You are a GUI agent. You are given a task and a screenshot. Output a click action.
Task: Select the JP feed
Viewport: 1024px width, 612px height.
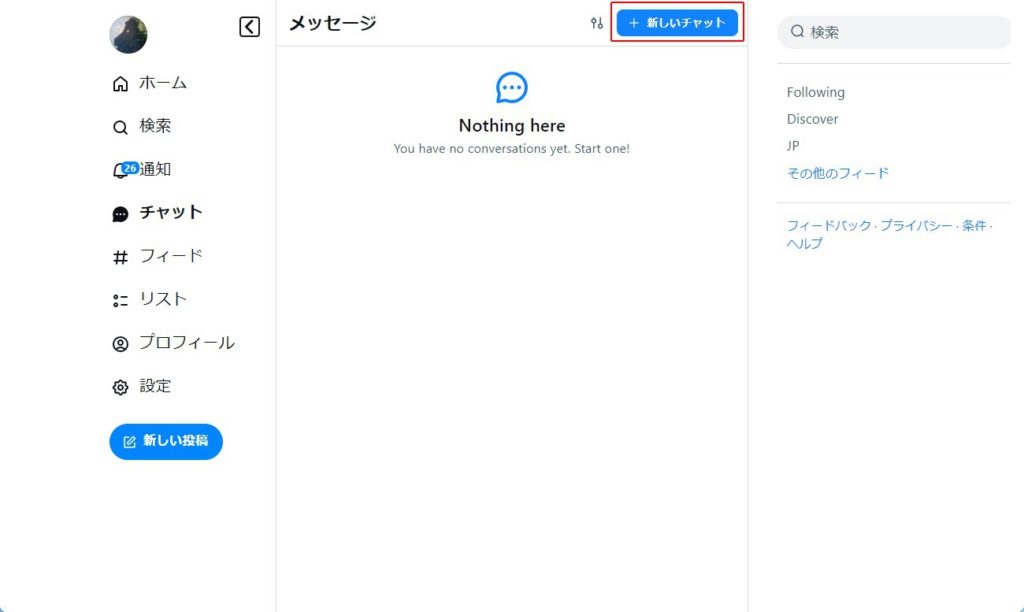click(793, 146)
